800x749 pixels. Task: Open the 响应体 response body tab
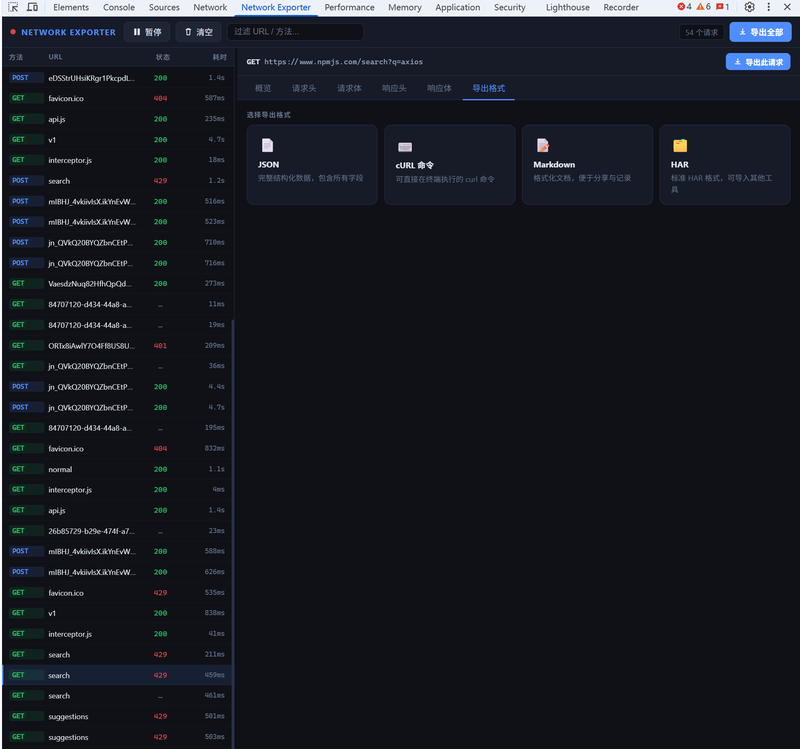click(x=439, y=88)
